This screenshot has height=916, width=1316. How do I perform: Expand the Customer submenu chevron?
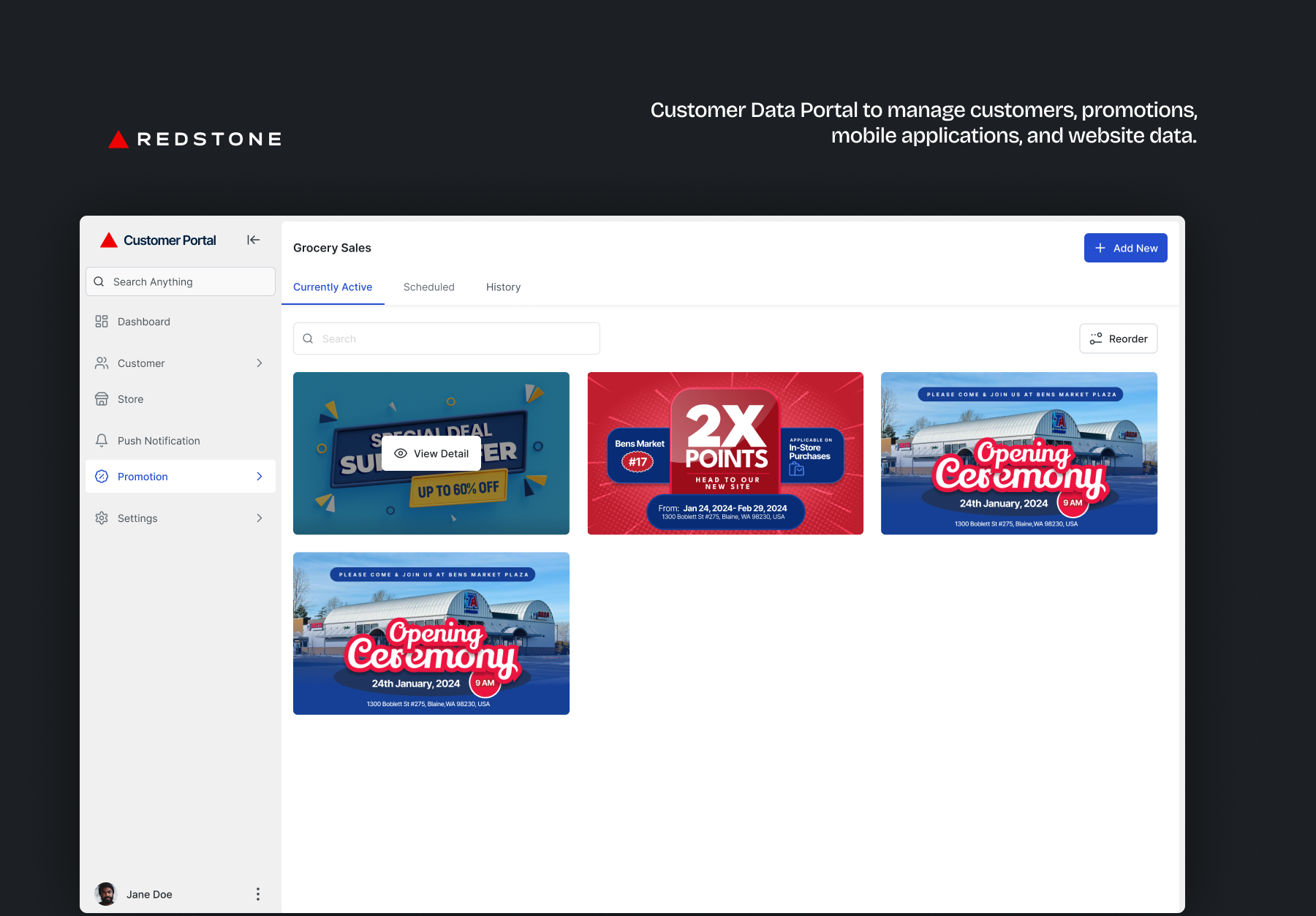[260, 363]
